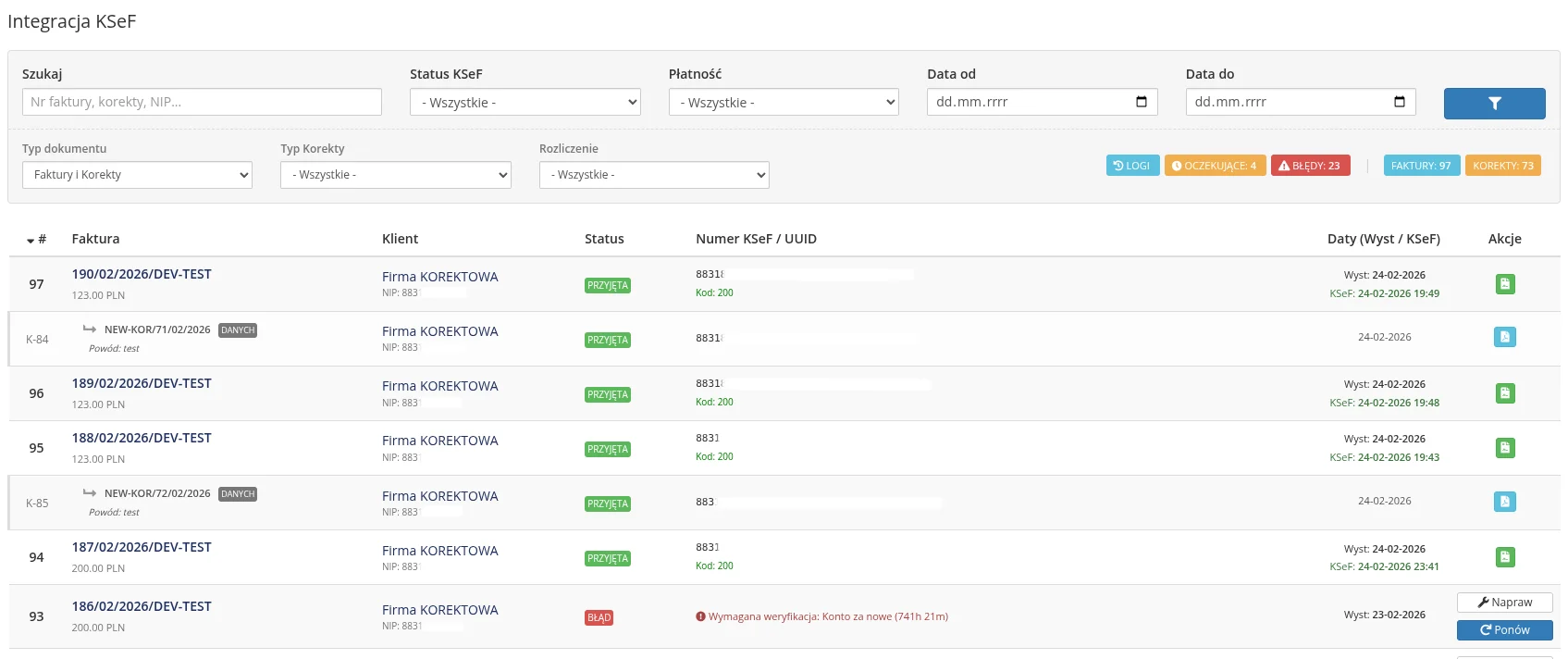Expand the Typ dokumentu dropdown
Image resolution: width=1568 pixels, height=659 pixels.
pyautogui.click(x=137, y=175)
